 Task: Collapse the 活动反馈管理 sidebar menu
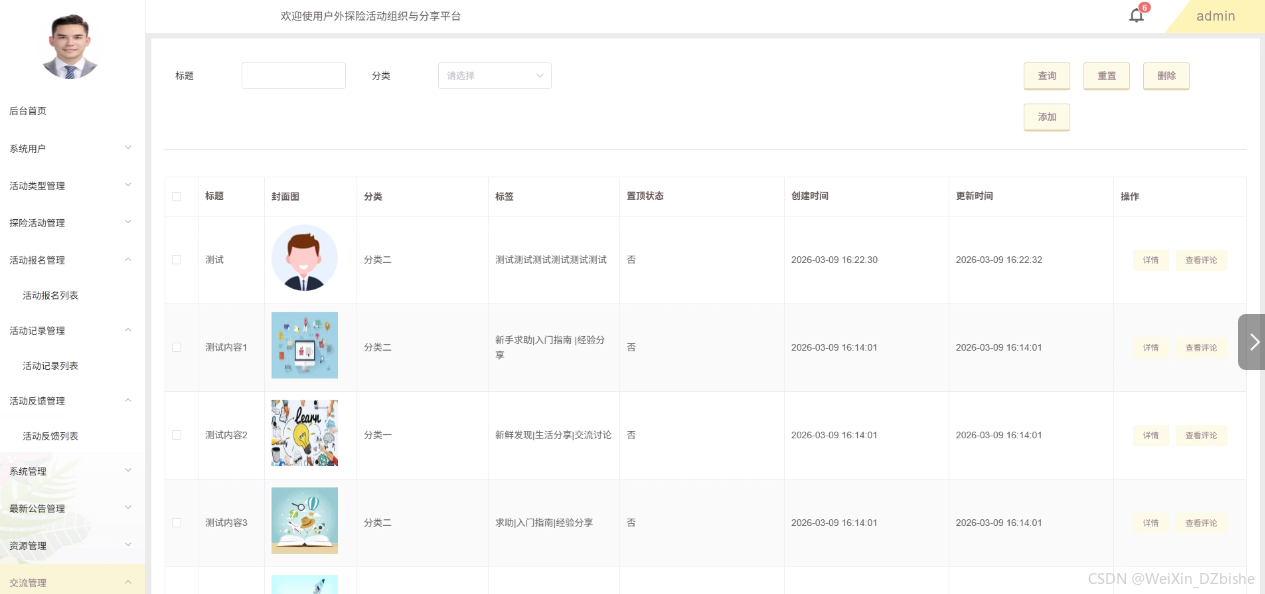pos(72,400)
